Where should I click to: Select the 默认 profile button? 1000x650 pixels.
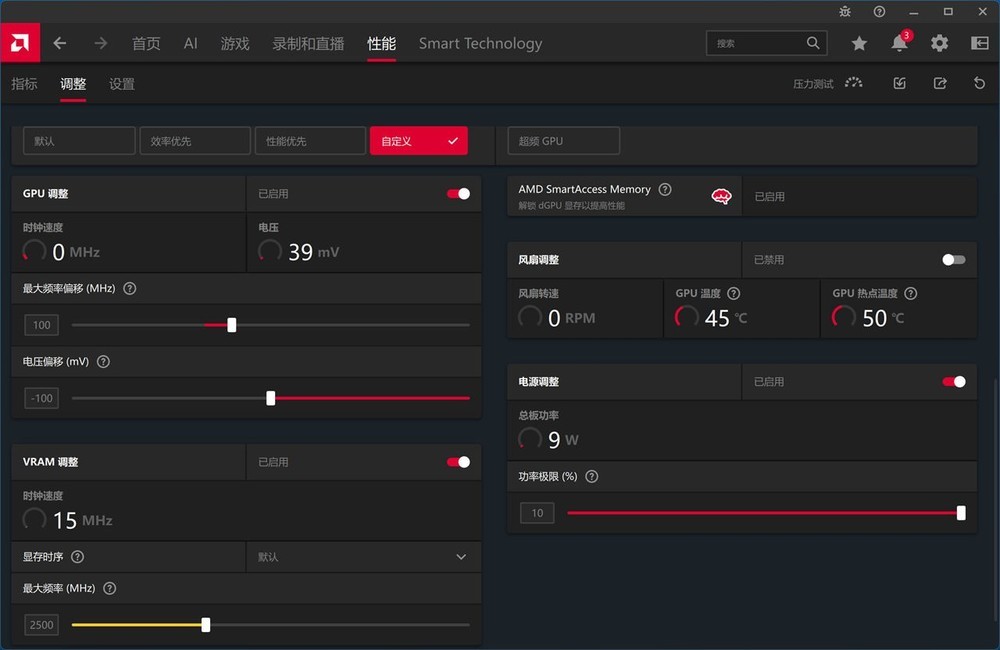[79, 141]
